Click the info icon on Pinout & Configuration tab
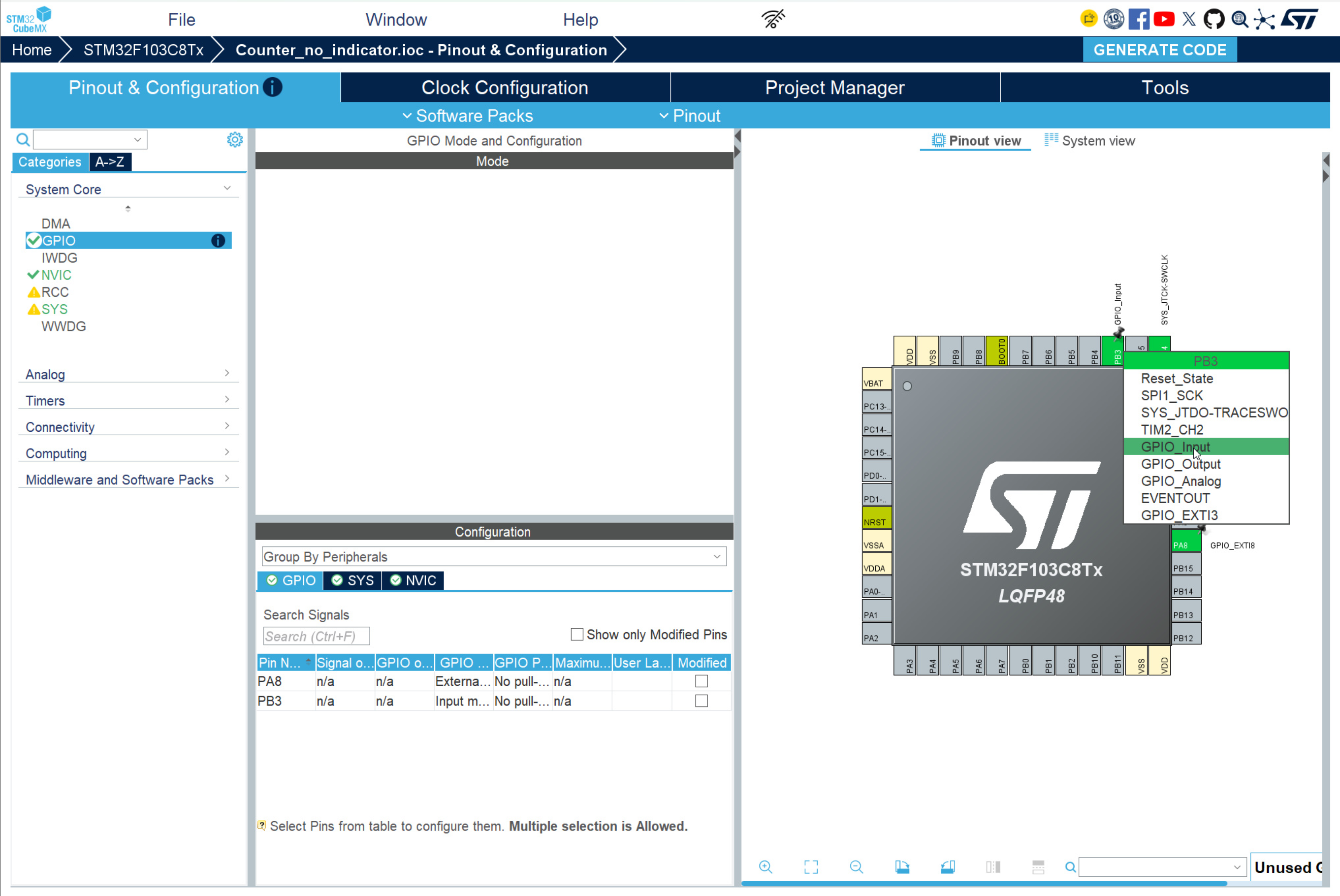The image size is (1340, 896). pos(273,87)
